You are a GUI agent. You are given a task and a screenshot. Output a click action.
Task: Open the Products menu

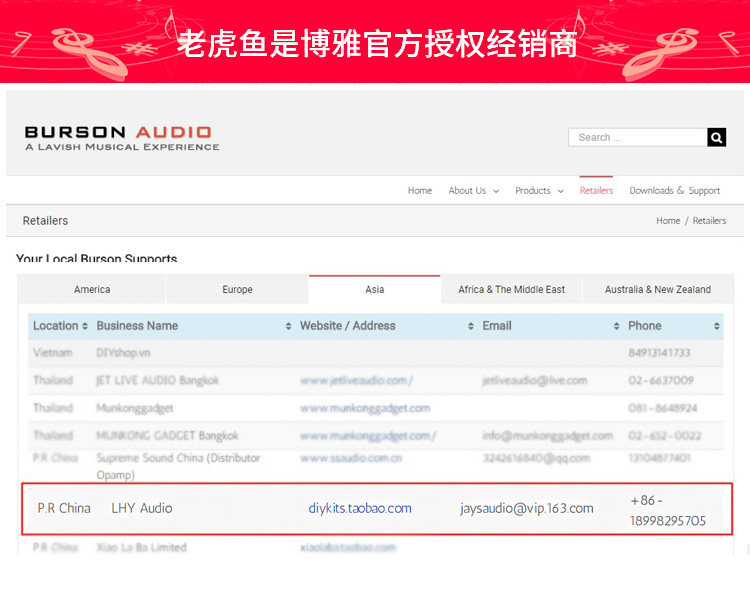(x=533, y=190)
